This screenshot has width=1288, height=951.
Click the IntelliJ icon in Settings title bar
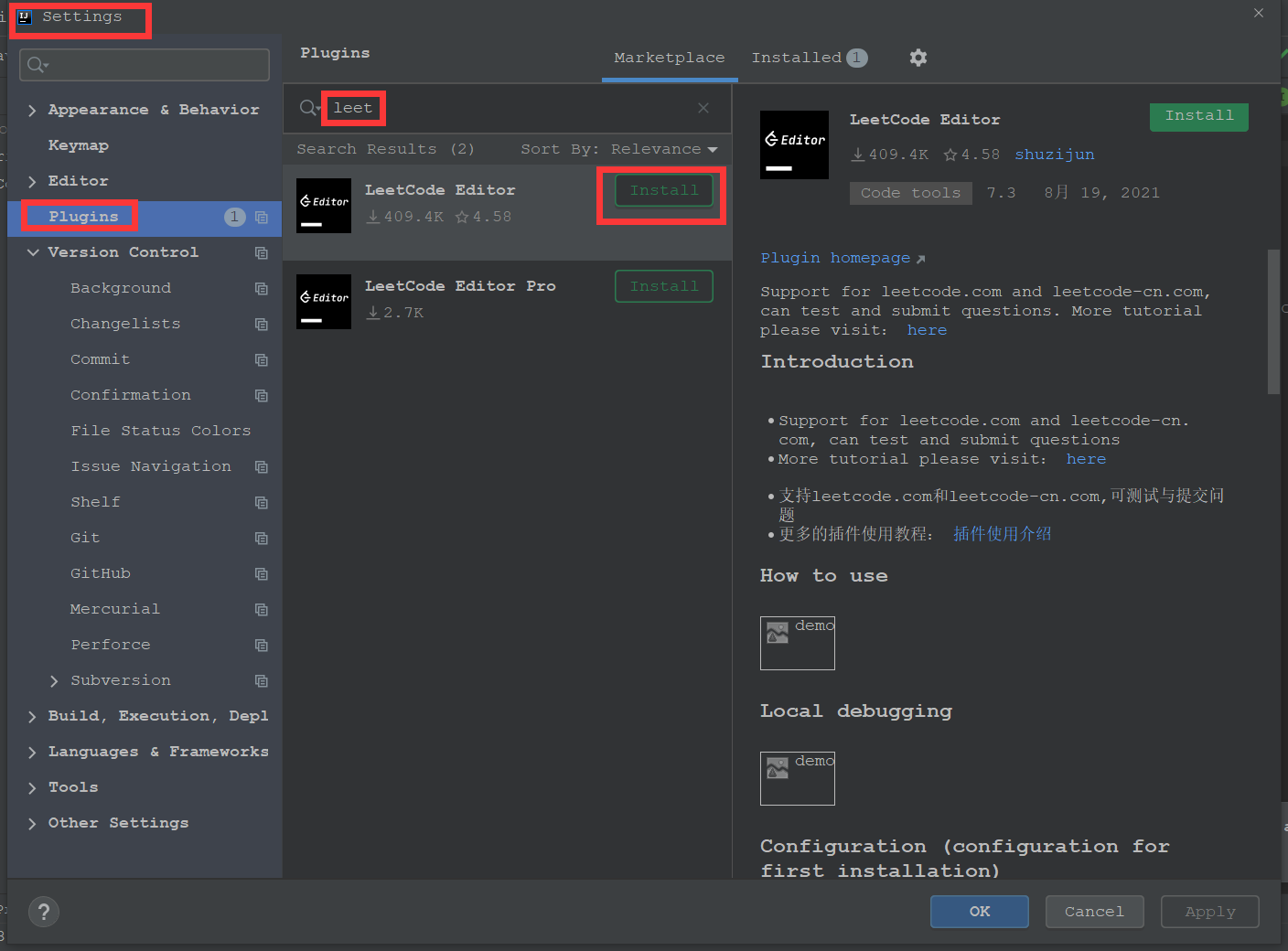[25, 16]
